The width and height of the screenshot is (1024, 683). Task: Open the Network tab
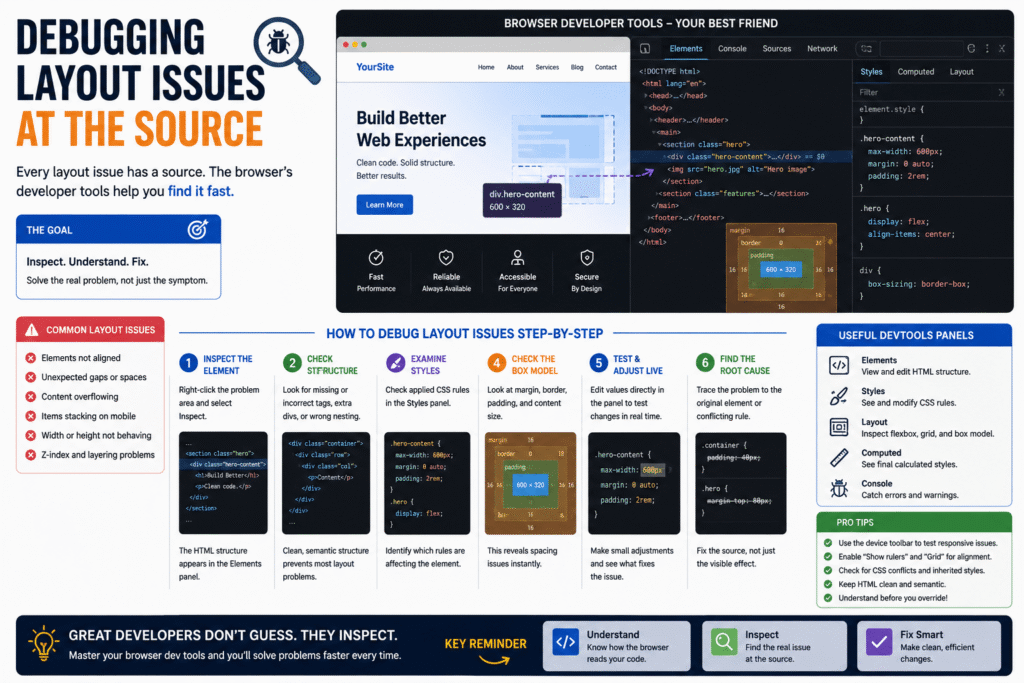point(822,49)
